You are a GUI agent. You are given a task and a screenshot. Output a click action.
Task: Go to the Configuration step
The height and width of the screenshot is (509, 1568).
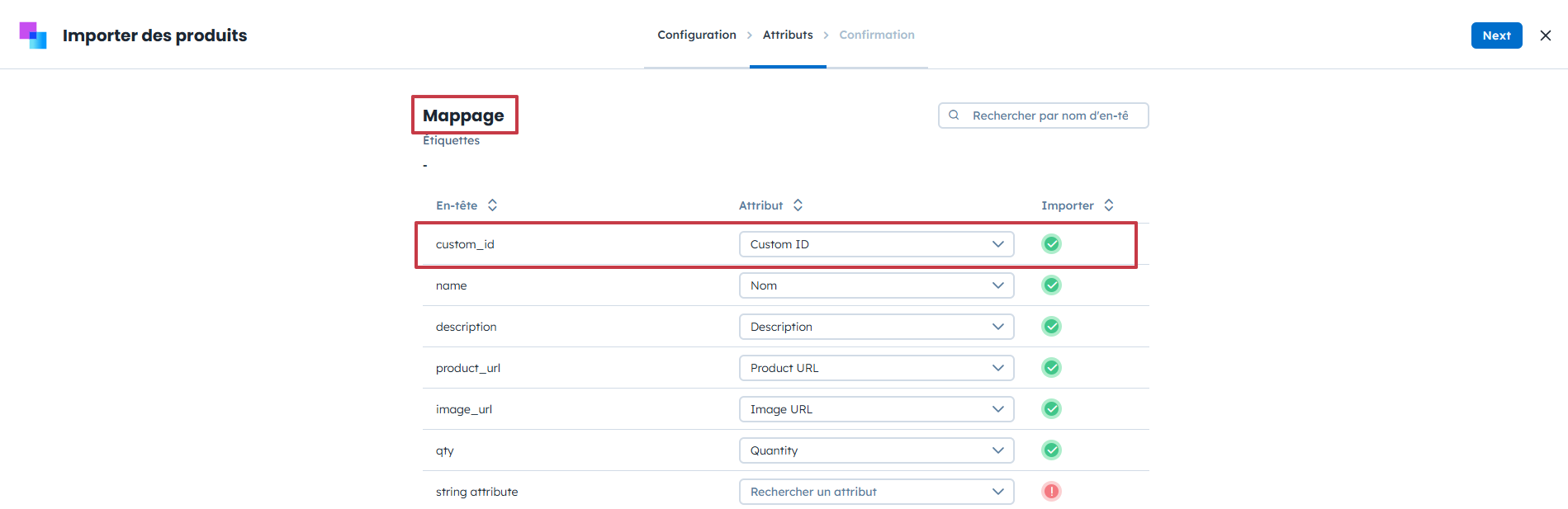(696, 35)
